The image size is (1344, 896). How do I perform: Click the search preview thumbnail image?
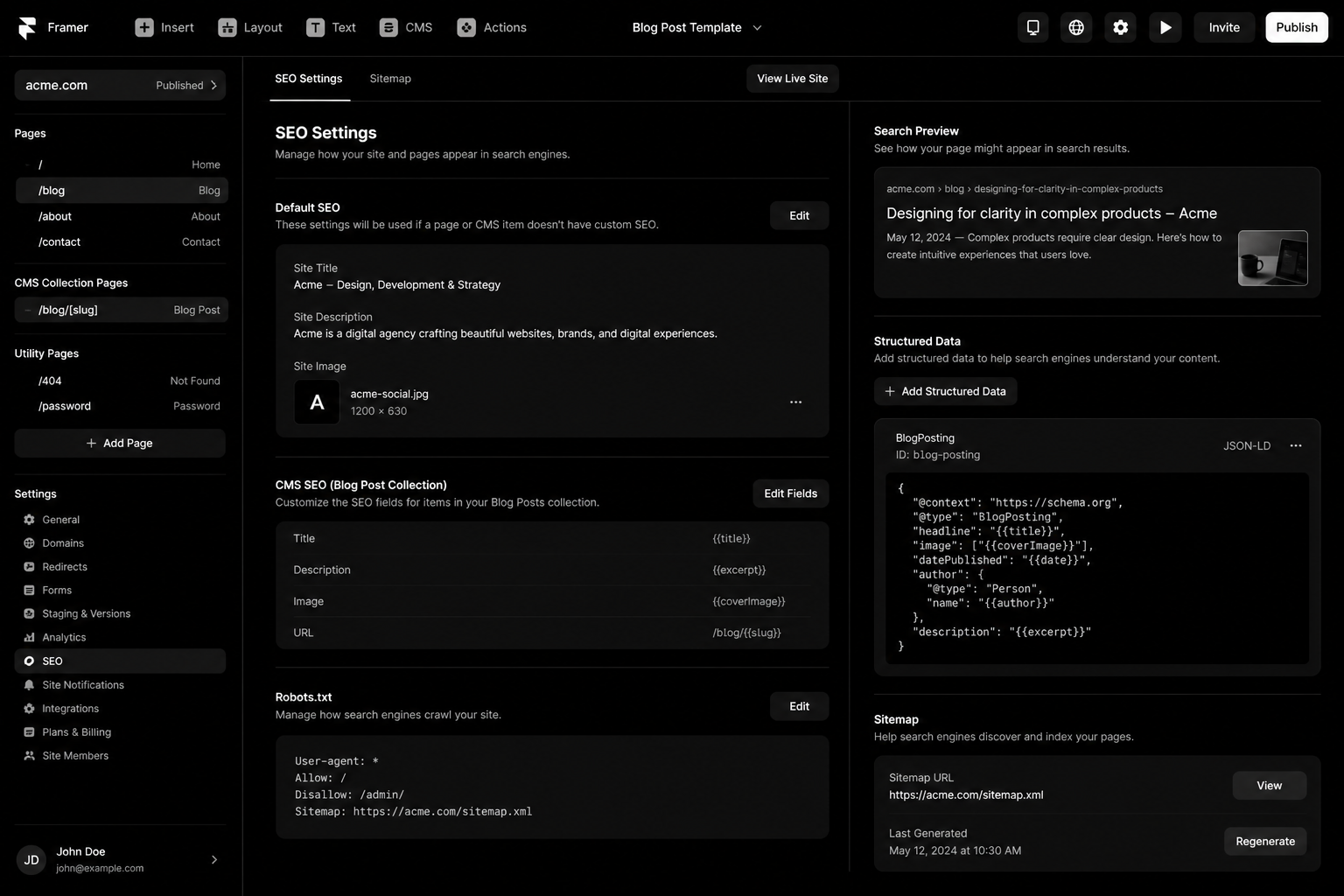coord(1273,258)
